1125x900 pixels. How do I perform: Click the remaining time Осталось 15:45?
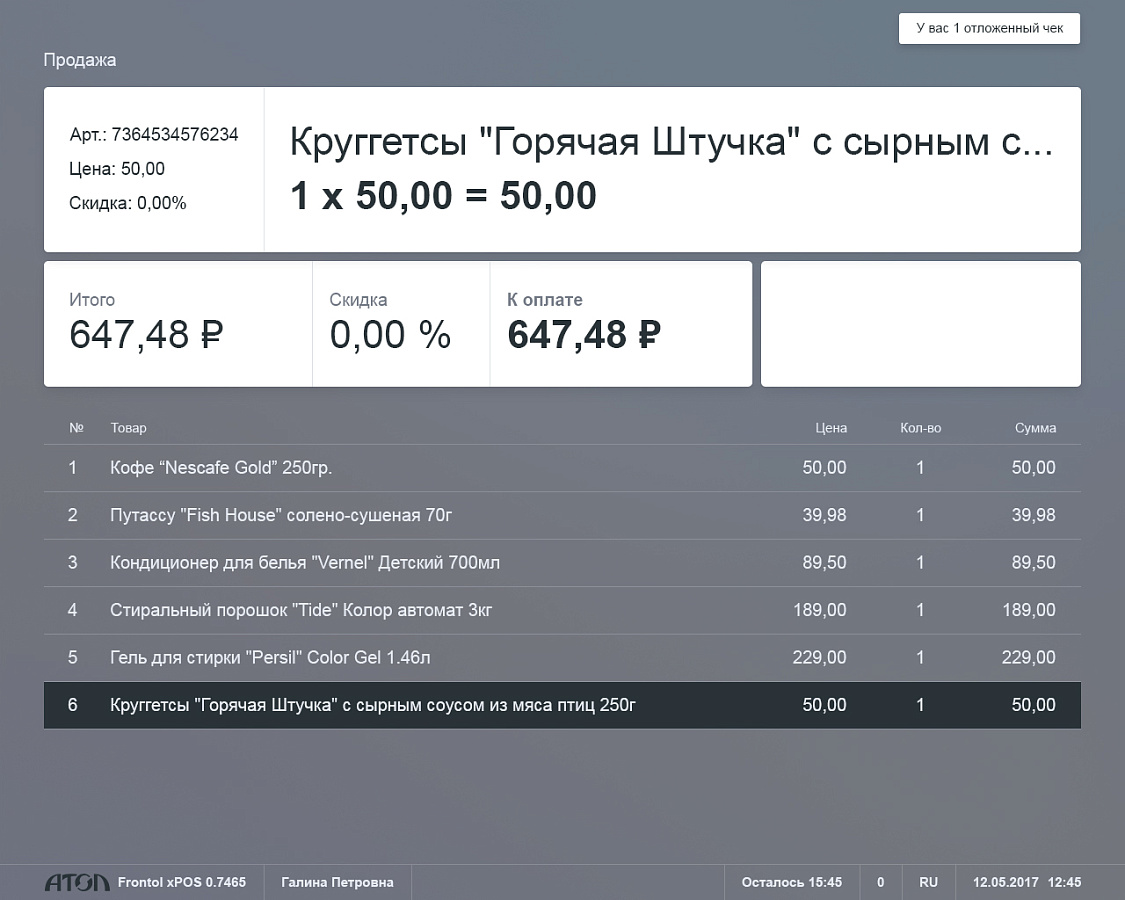[791, 882]
